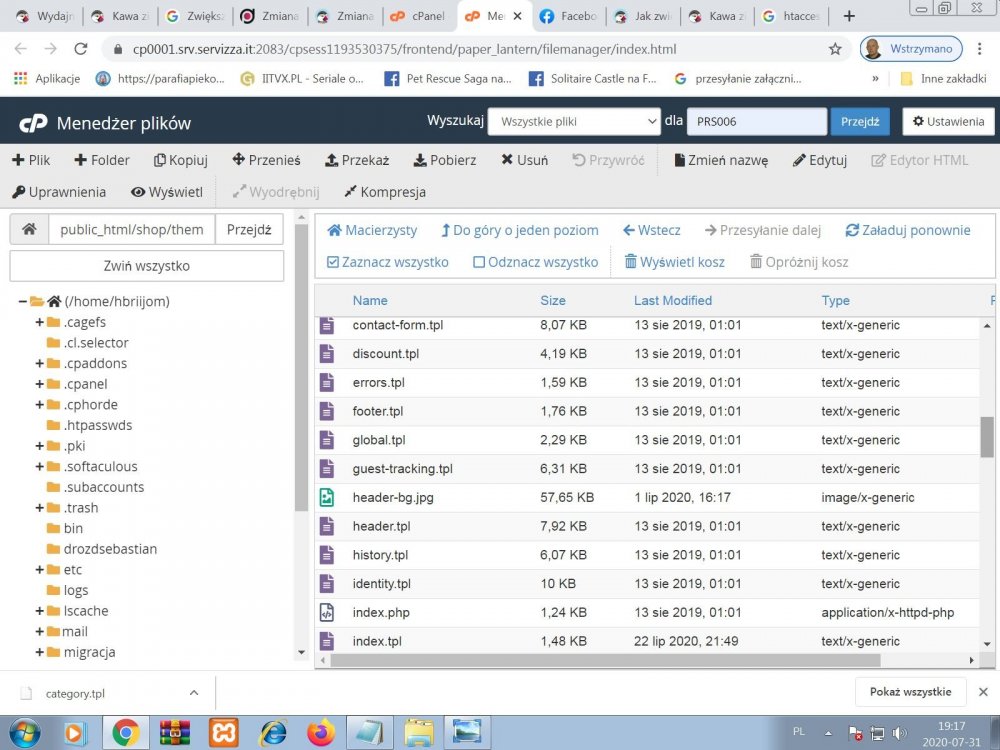The height and width of the screenshot is (750, 1000).
Task: Select all files with Zaznacz wszystko
Action: [388, 262]
